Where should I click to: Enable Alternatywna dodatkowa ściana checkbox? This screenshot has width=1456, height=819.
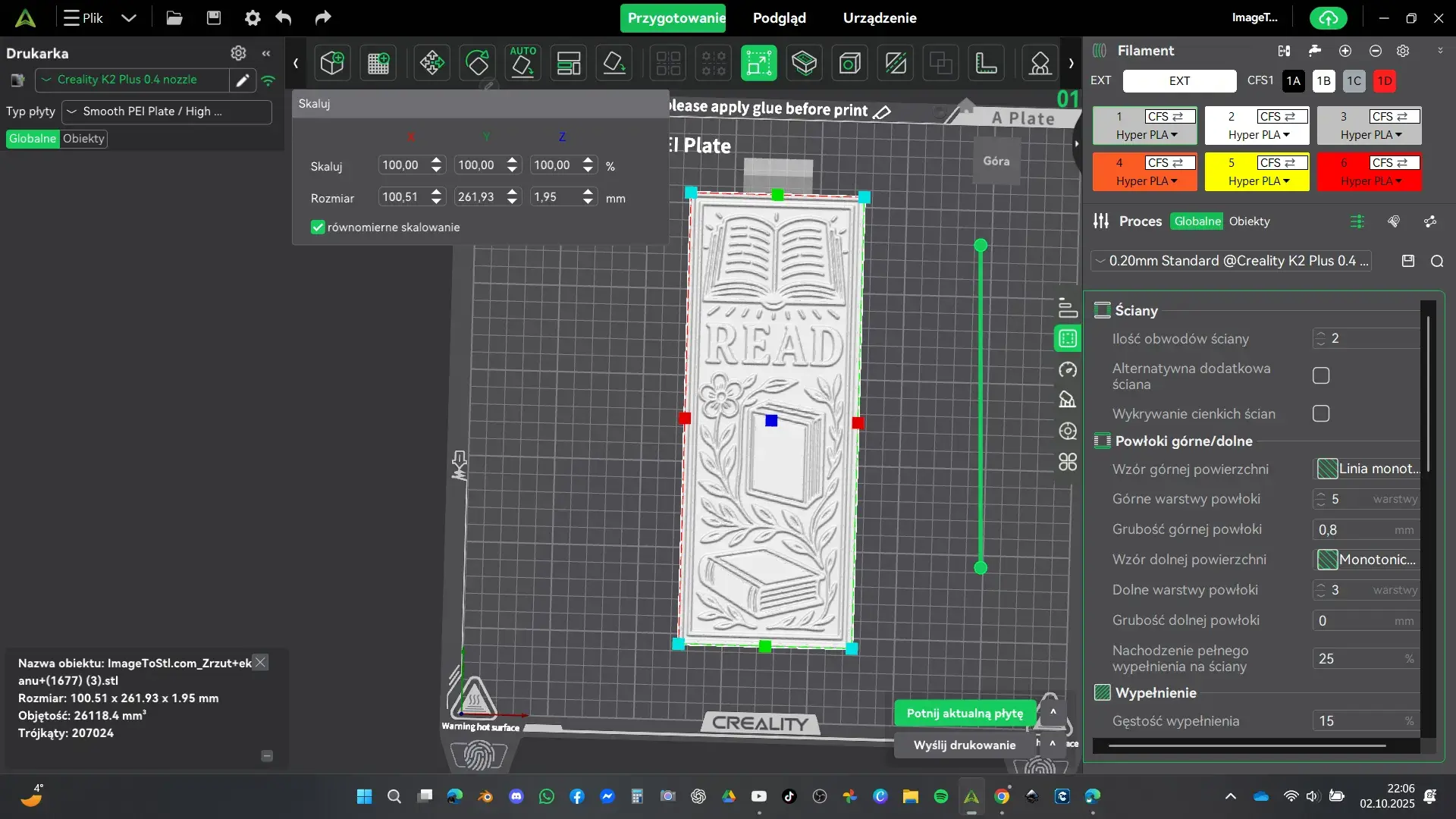tap(1320, 375)
